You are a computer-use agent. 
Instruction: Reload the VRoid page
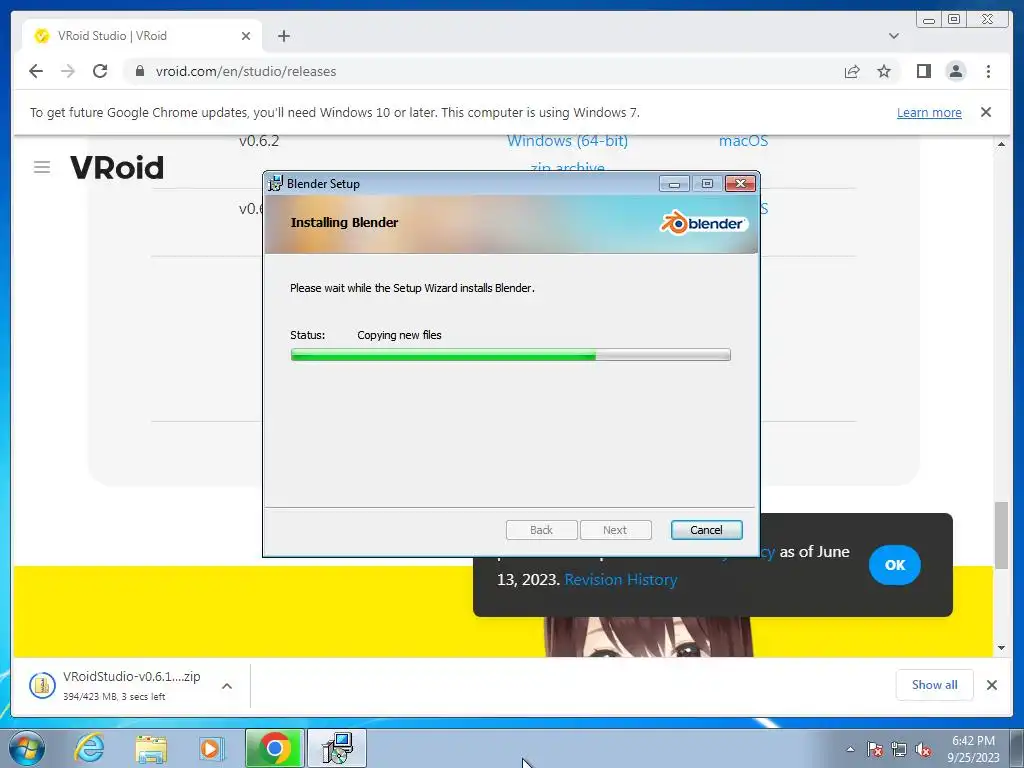tap(100, 71)
